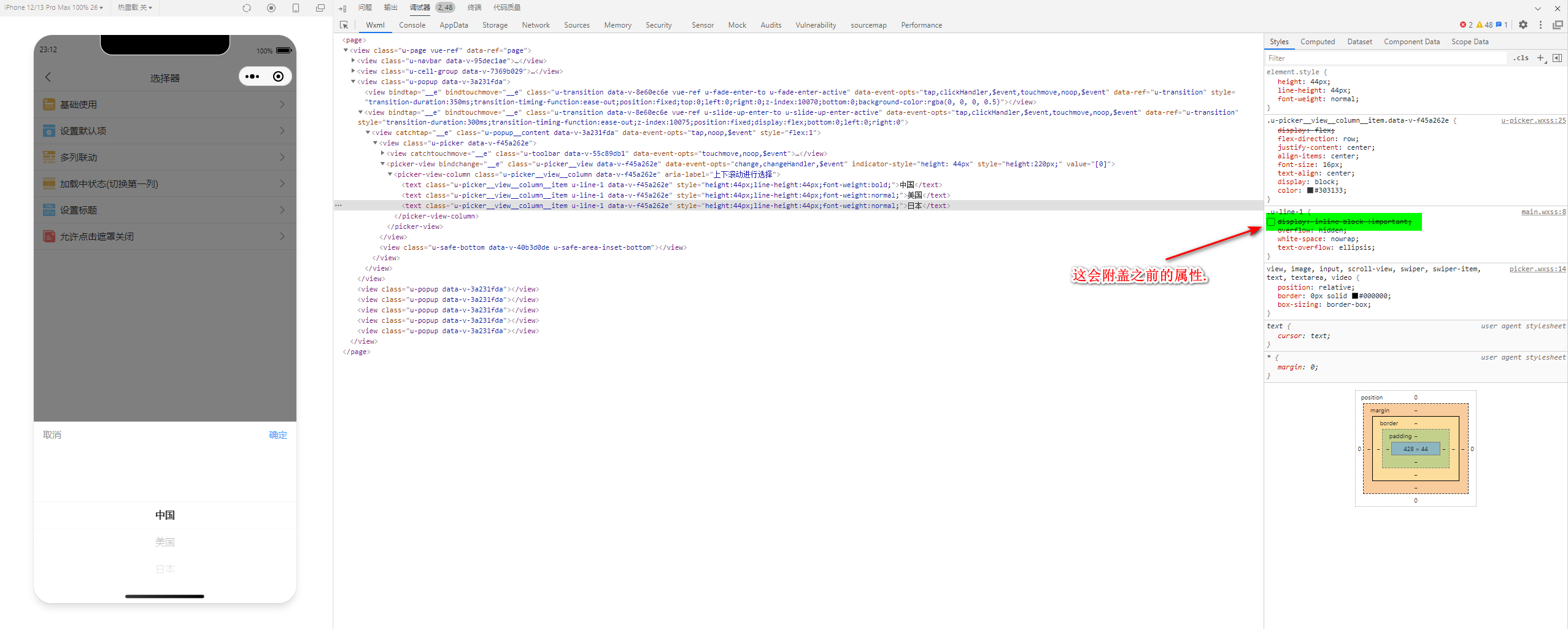Tap 取消 in the picker toolbar
Screen dimensions: 1568x629
52,435
